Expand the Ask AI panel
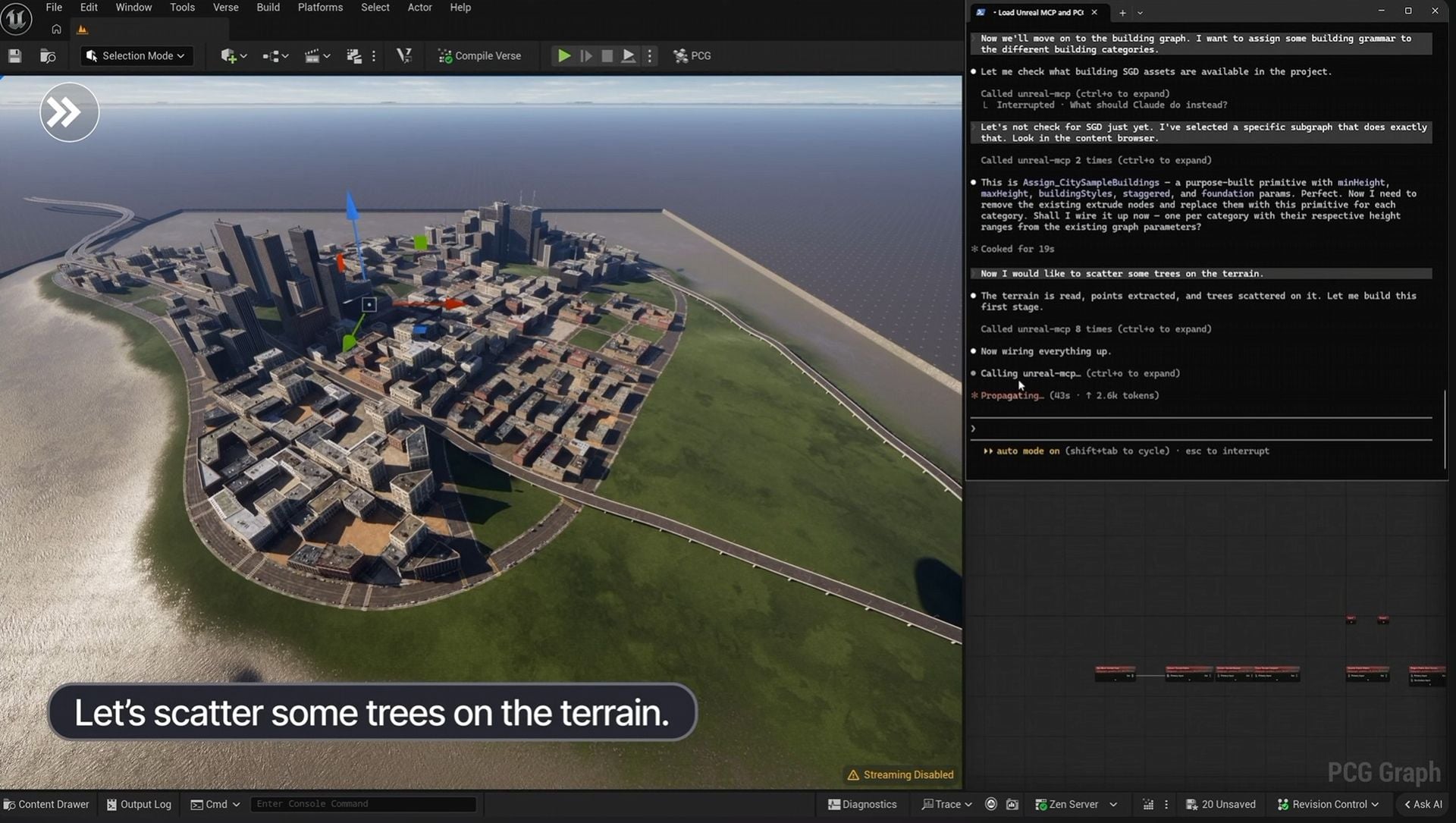Image resolution: width=1456 pixels, height=823 pixels. (x=1423, y=804)
